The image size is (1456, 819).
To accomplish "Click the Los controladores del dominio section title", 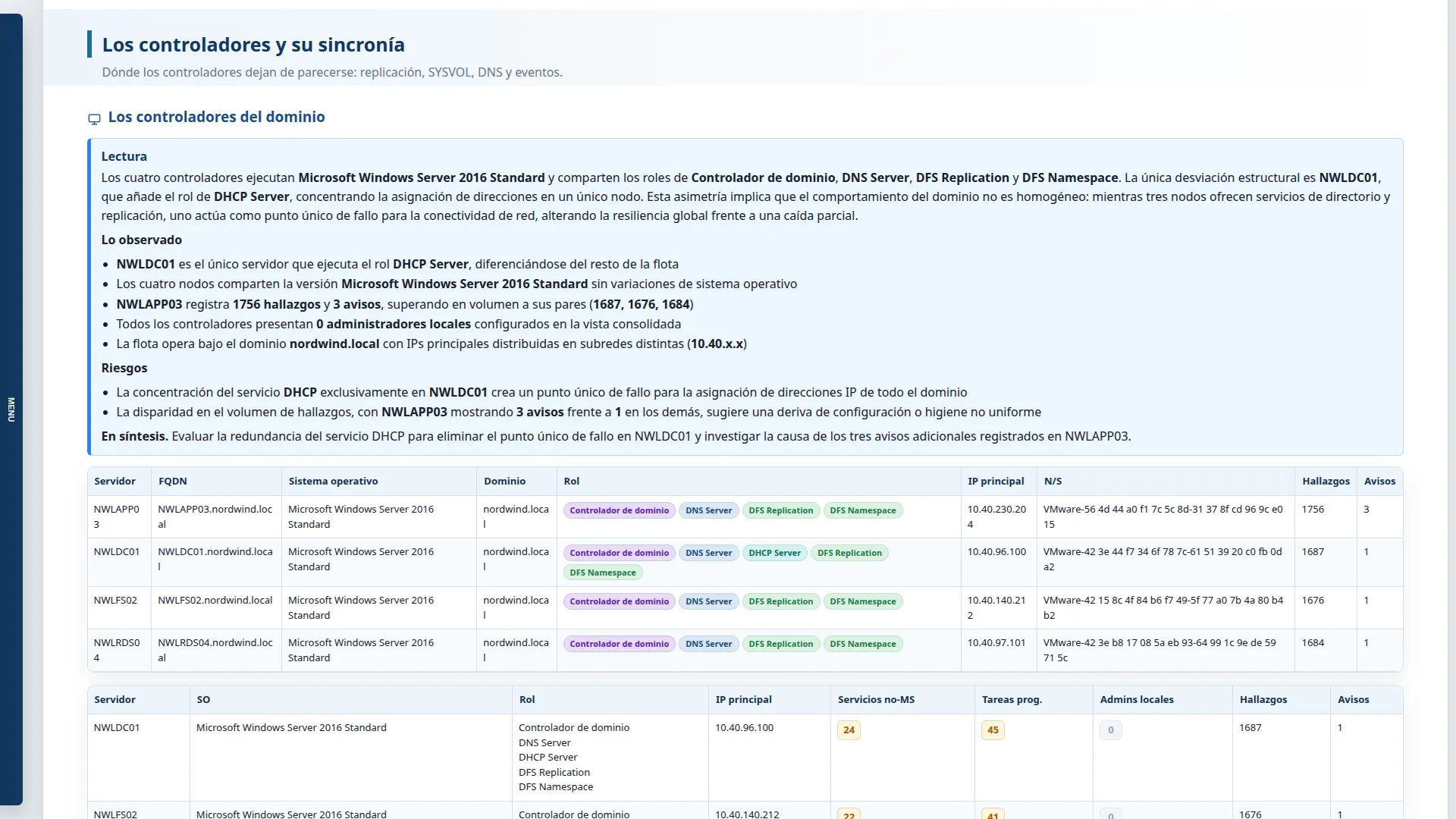I will pyautogui.click(x=216, y=118).
